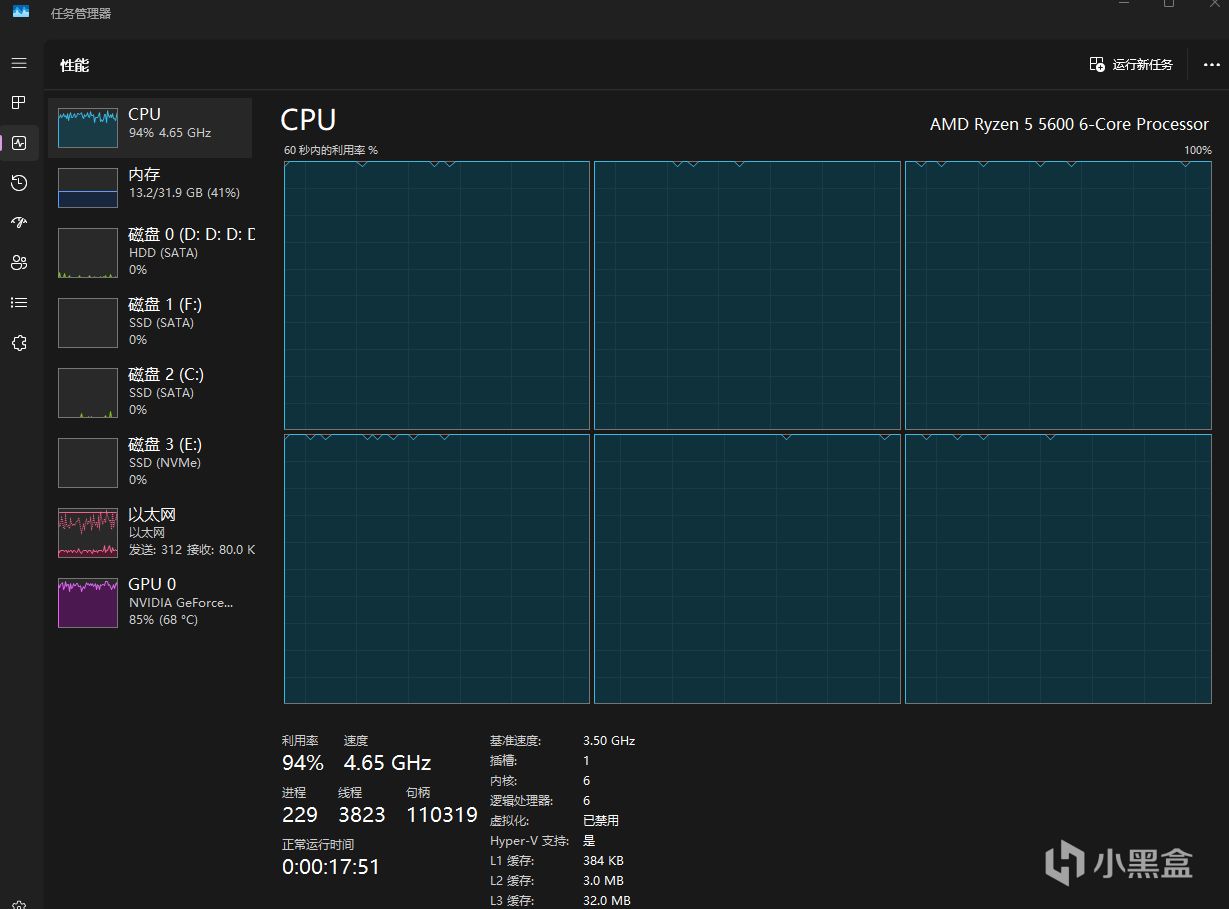The width and height of the screenshot is (1229, 909).
Task: Select the 内存 performance entry
Action: [150, 188]
